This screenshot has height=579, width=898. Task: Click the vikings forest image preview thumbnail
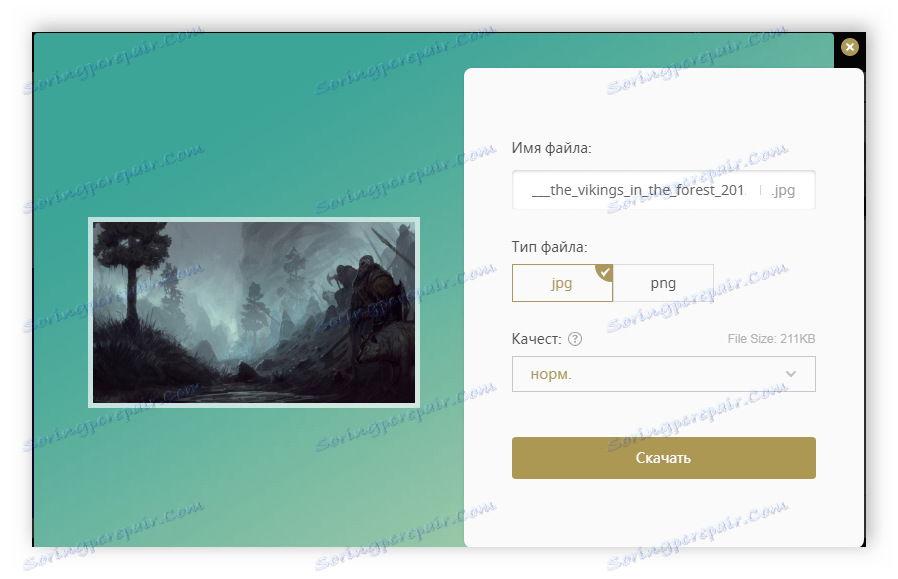pyautogui.click(x=254, y=312)
